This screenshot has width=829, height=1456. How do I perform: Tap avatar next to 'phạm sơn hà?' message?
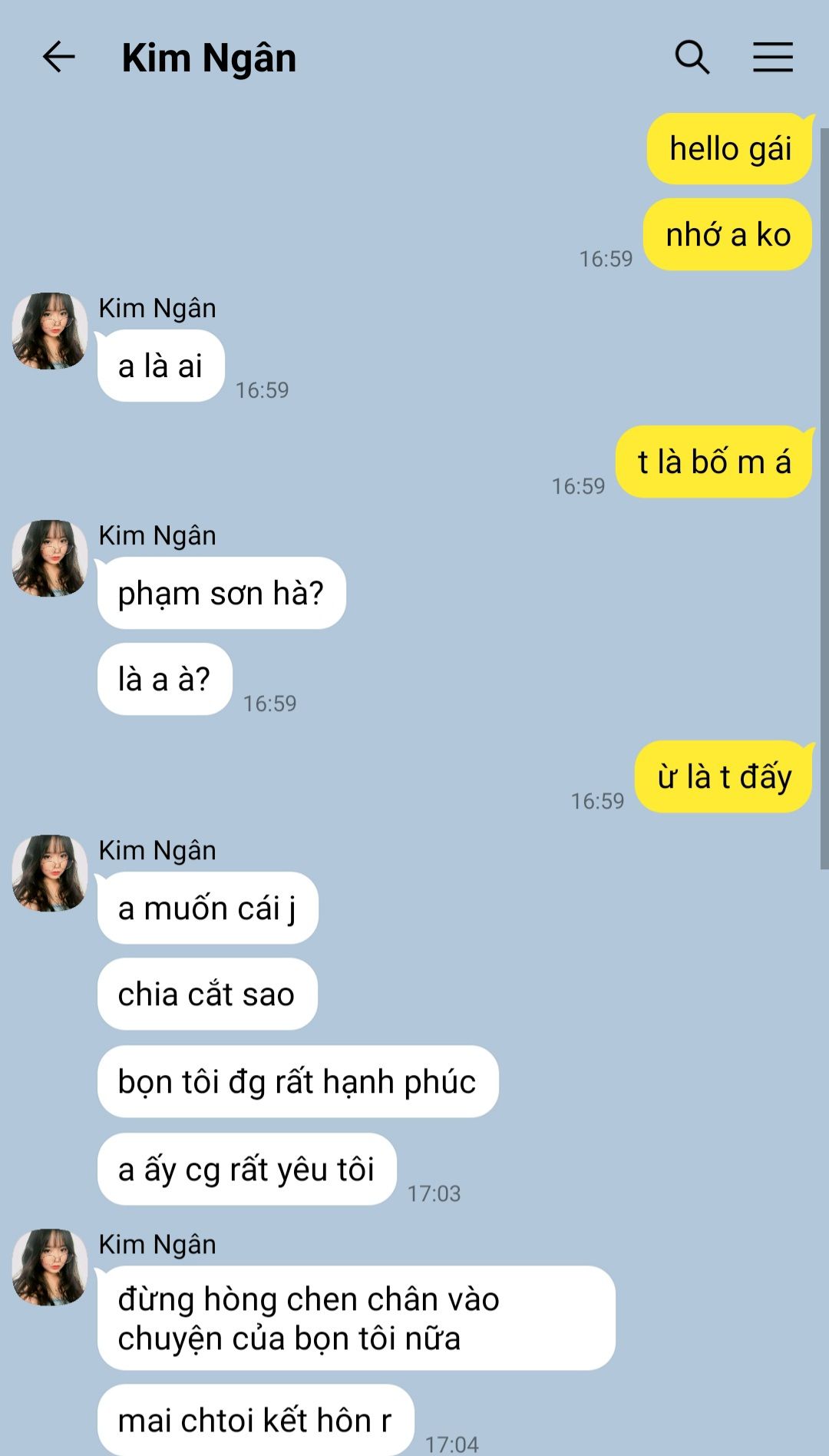(50, 558)
